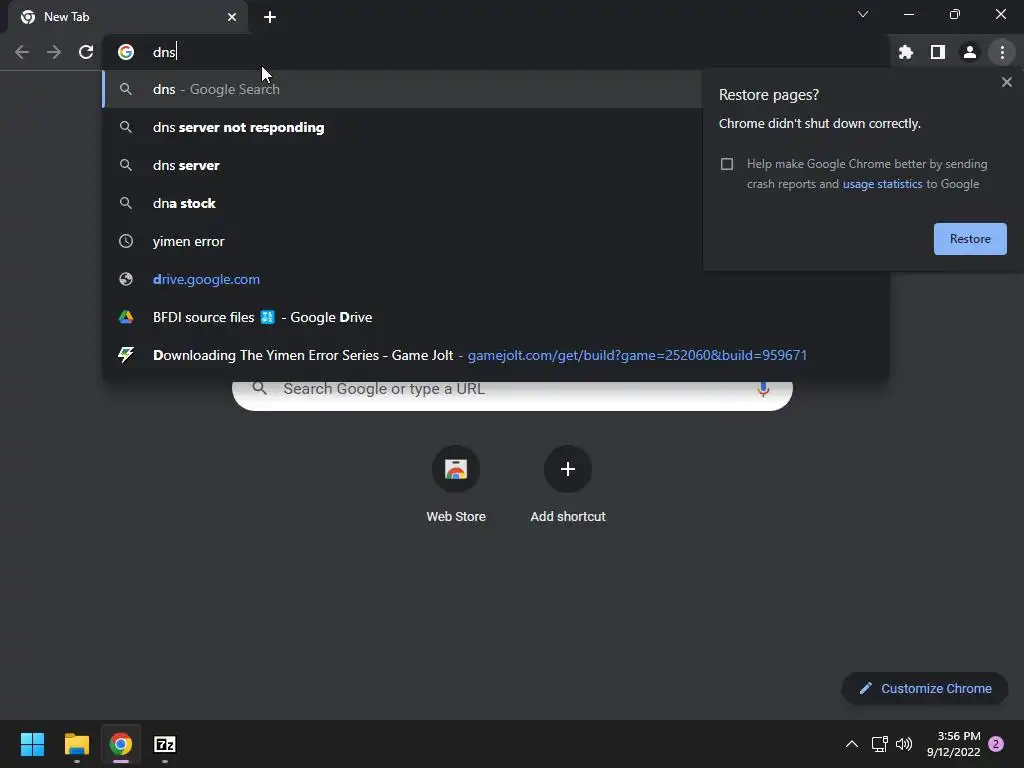The image size is (1024, 768).
Task: Click the Chrome taskbar icon
Action: click(x=121, y=744)
